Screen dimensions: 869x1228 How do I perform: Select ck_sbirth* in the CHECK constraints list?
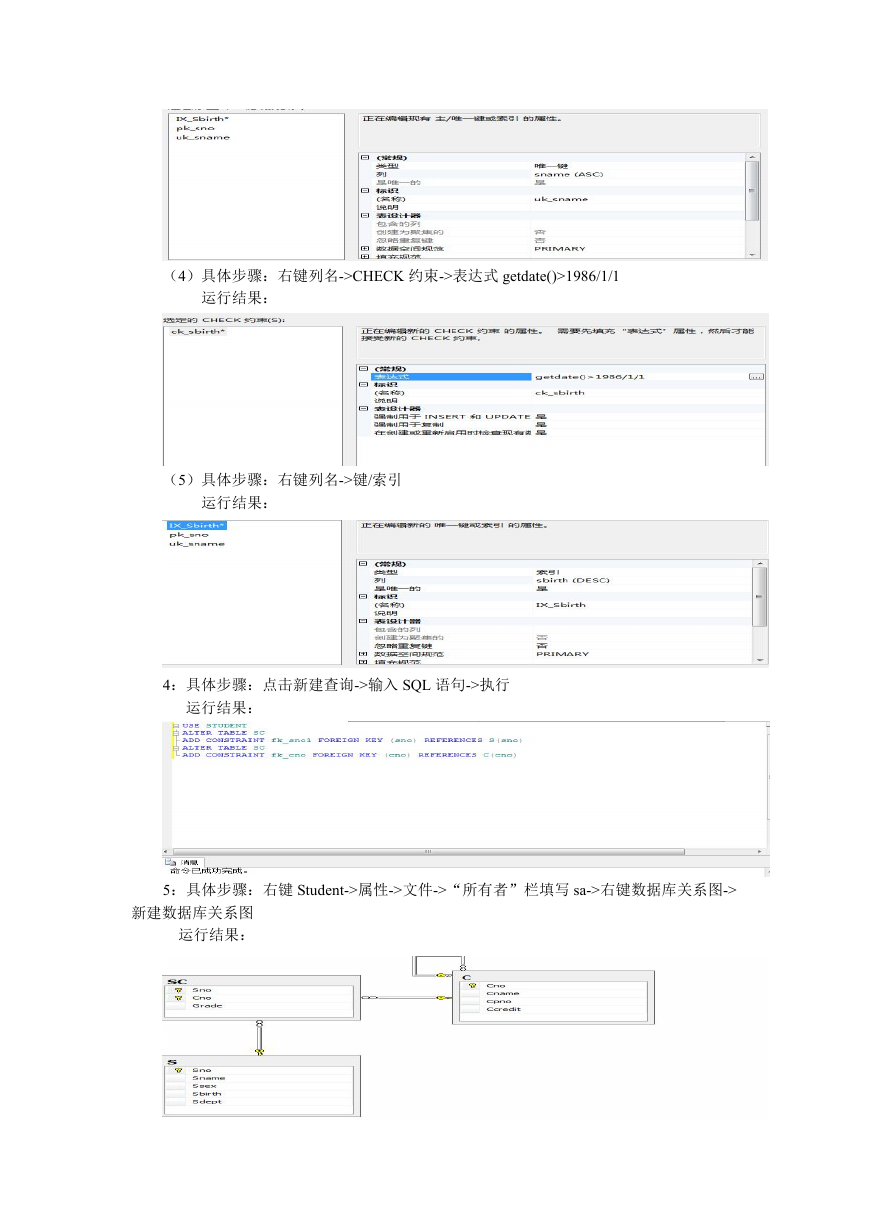tap(199, 331)
